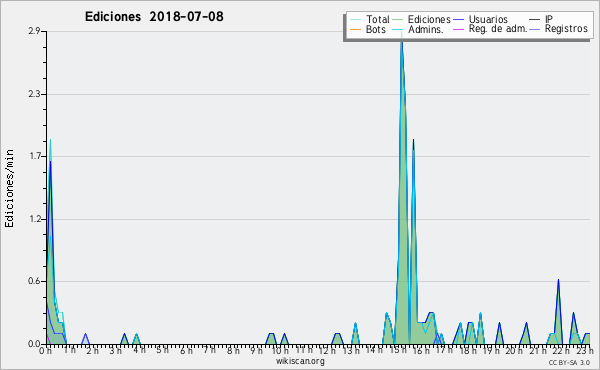
Task: Click the CC BY-SA 3.0 license text
Action: click(x=569, y=362)
